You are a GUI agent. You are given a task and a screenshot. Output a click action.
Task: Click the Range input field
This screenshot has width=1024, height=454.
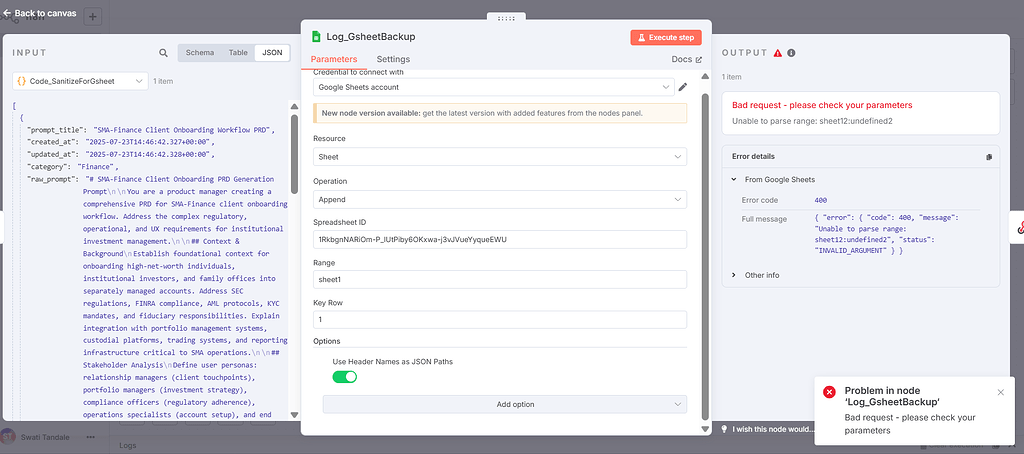click(500, 280)
